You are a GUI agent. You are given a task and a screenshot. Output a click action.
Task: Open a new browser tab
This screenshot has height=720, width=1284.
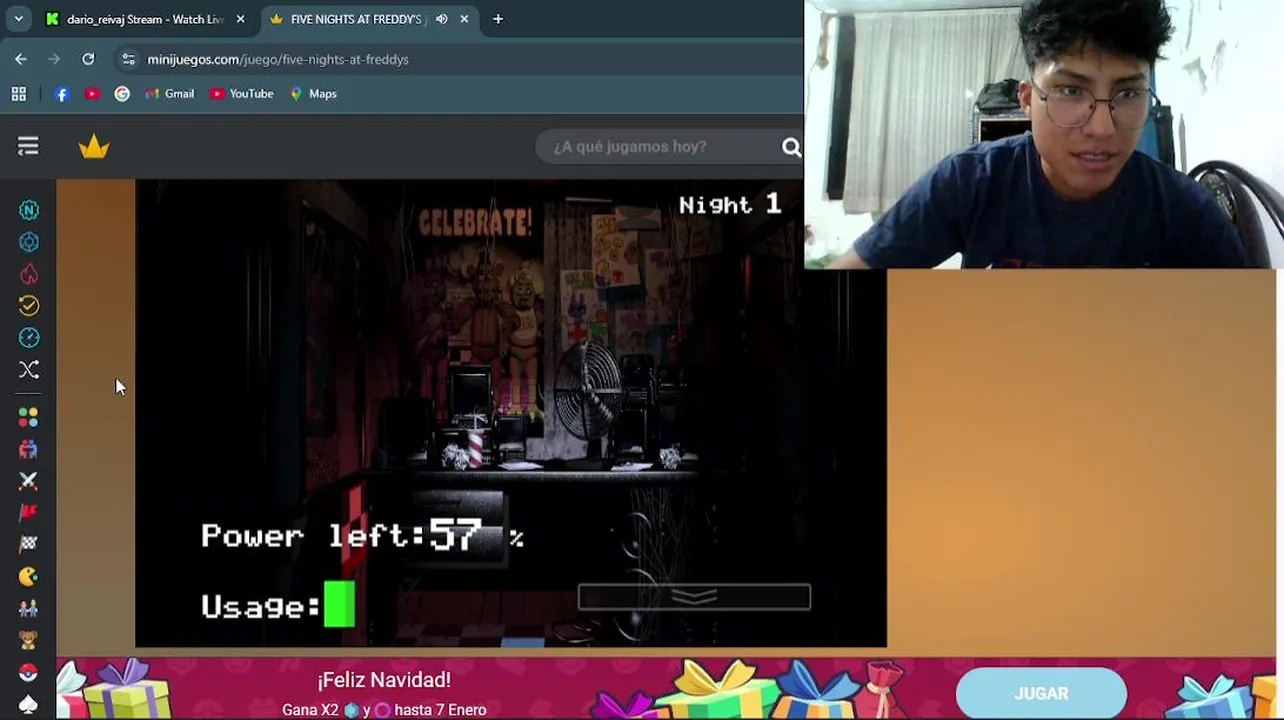point(498,19)
